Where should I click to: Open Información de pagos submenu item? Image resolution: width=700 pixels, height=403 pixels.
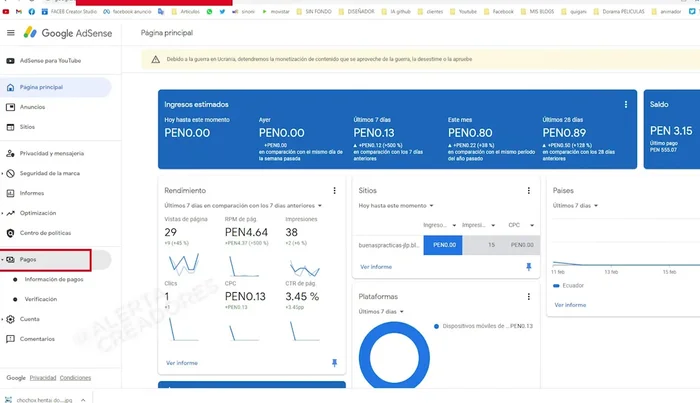point(54,279)
